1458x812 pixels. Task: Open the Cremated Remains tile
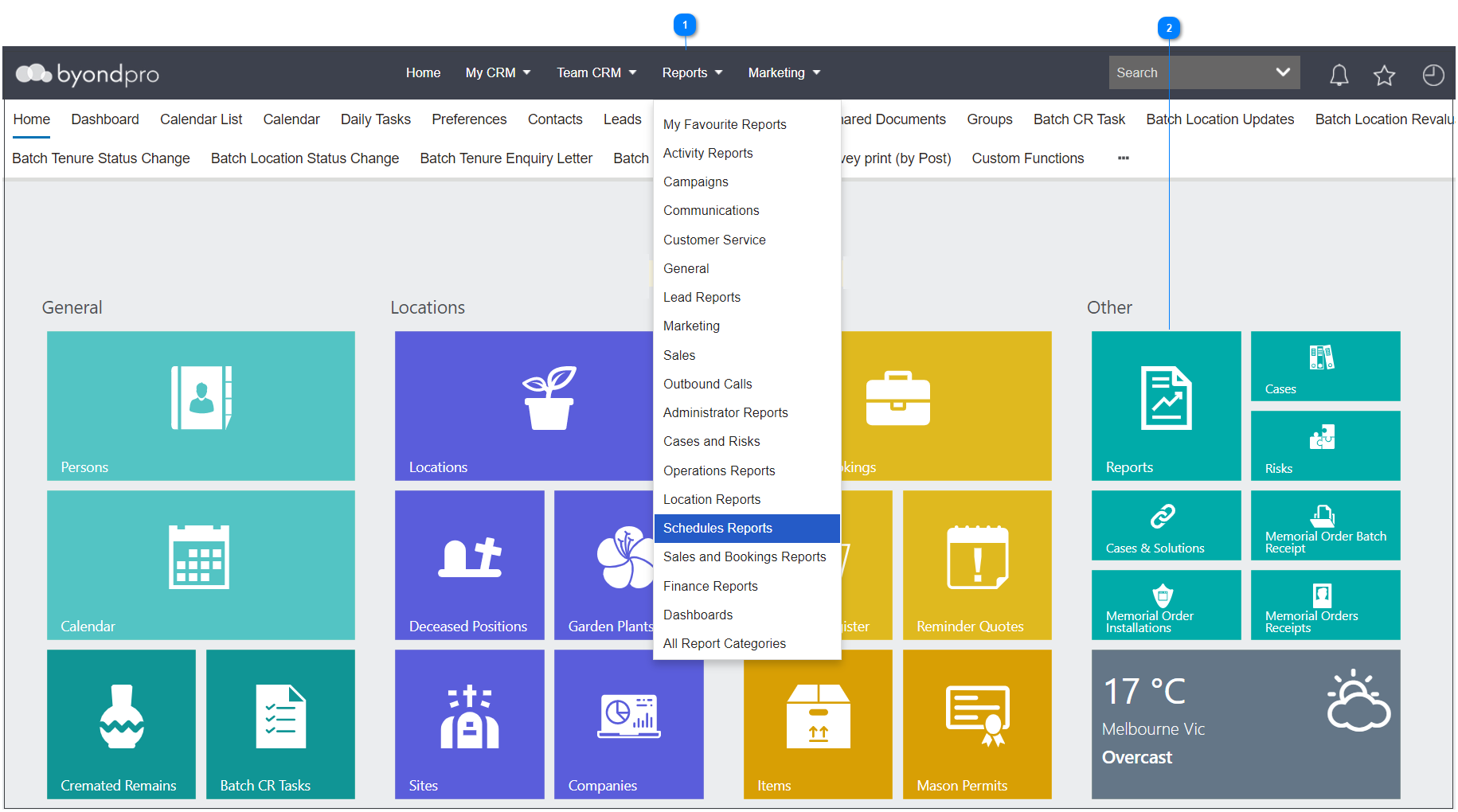click(121, 724)
